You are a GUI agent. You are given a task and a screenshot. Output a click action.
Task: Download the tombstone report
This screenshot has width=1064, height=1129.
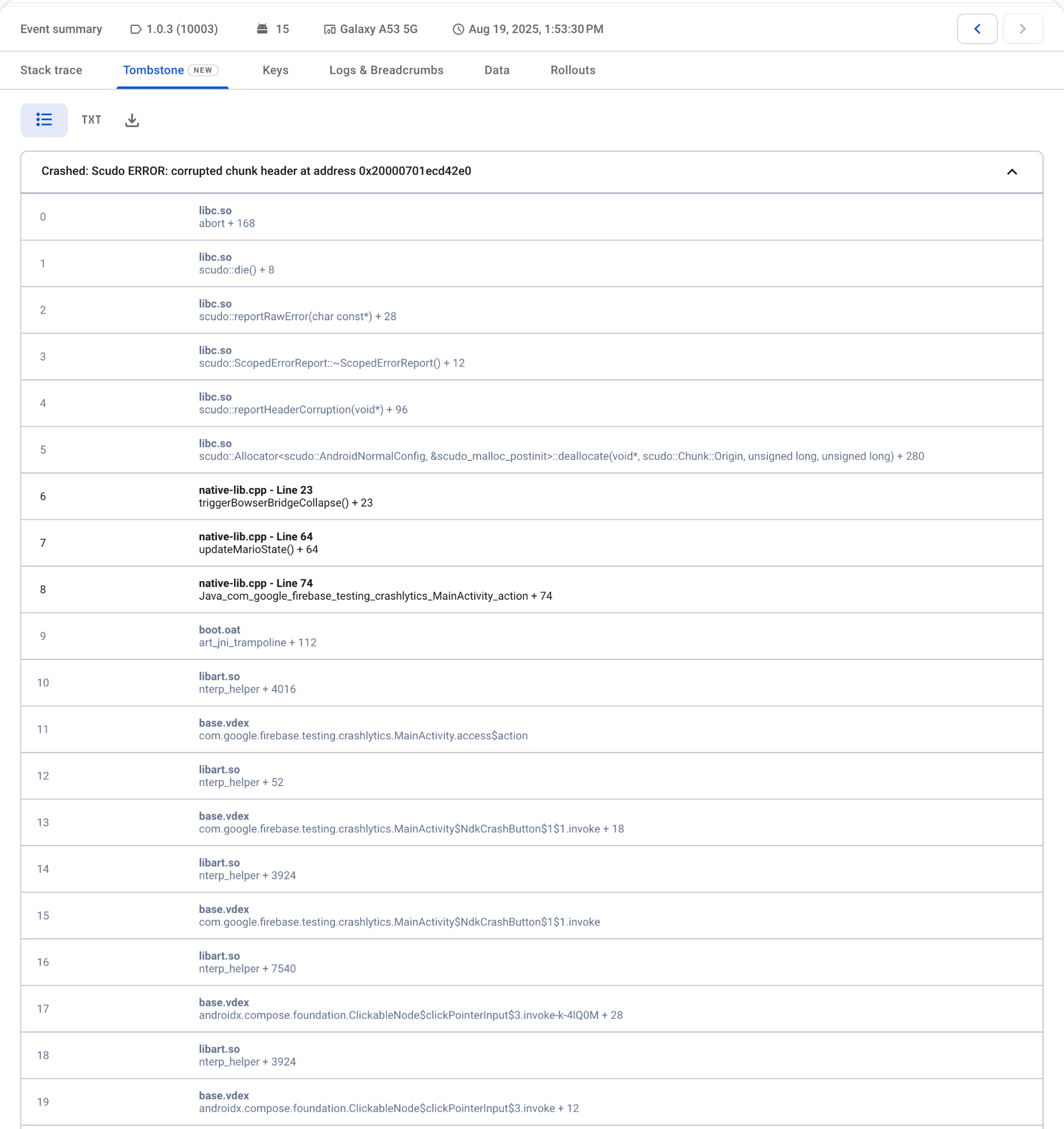pos(132,120)
